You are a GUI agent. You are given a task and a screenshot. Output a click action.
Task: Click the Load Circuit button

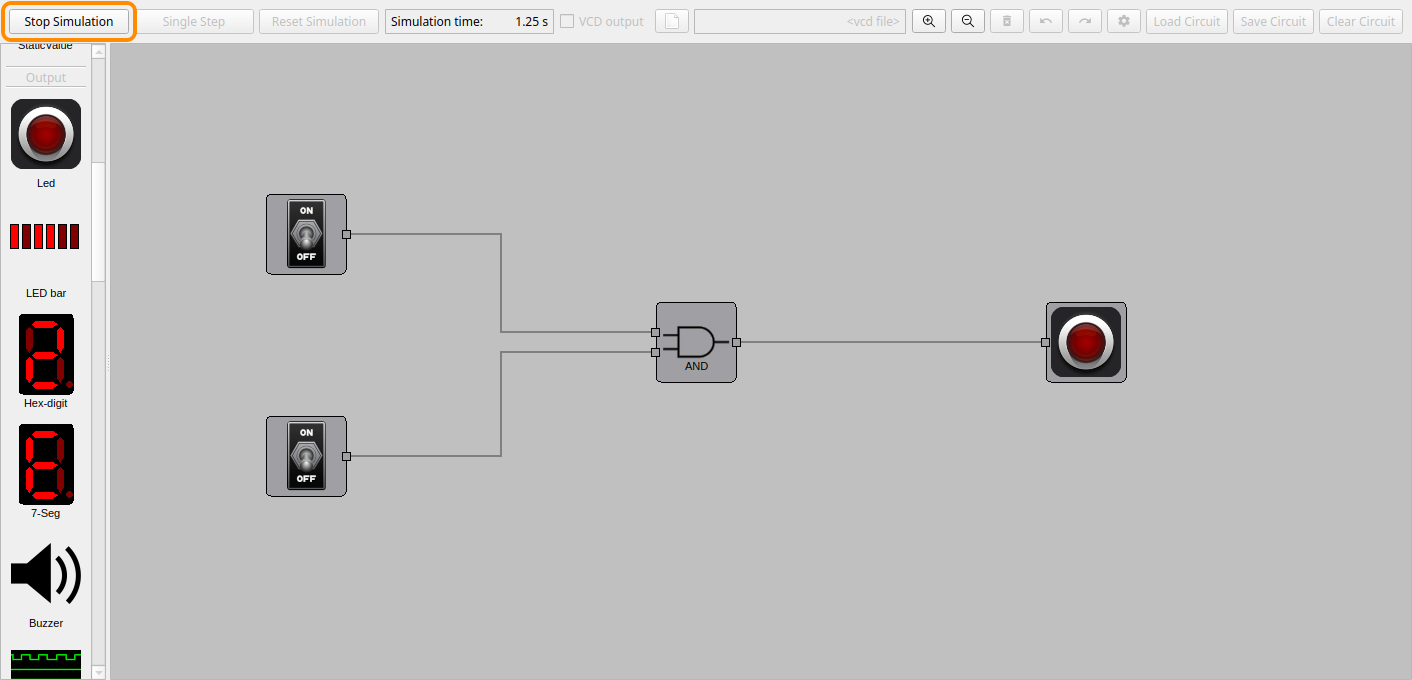[x=1187, y=22]
